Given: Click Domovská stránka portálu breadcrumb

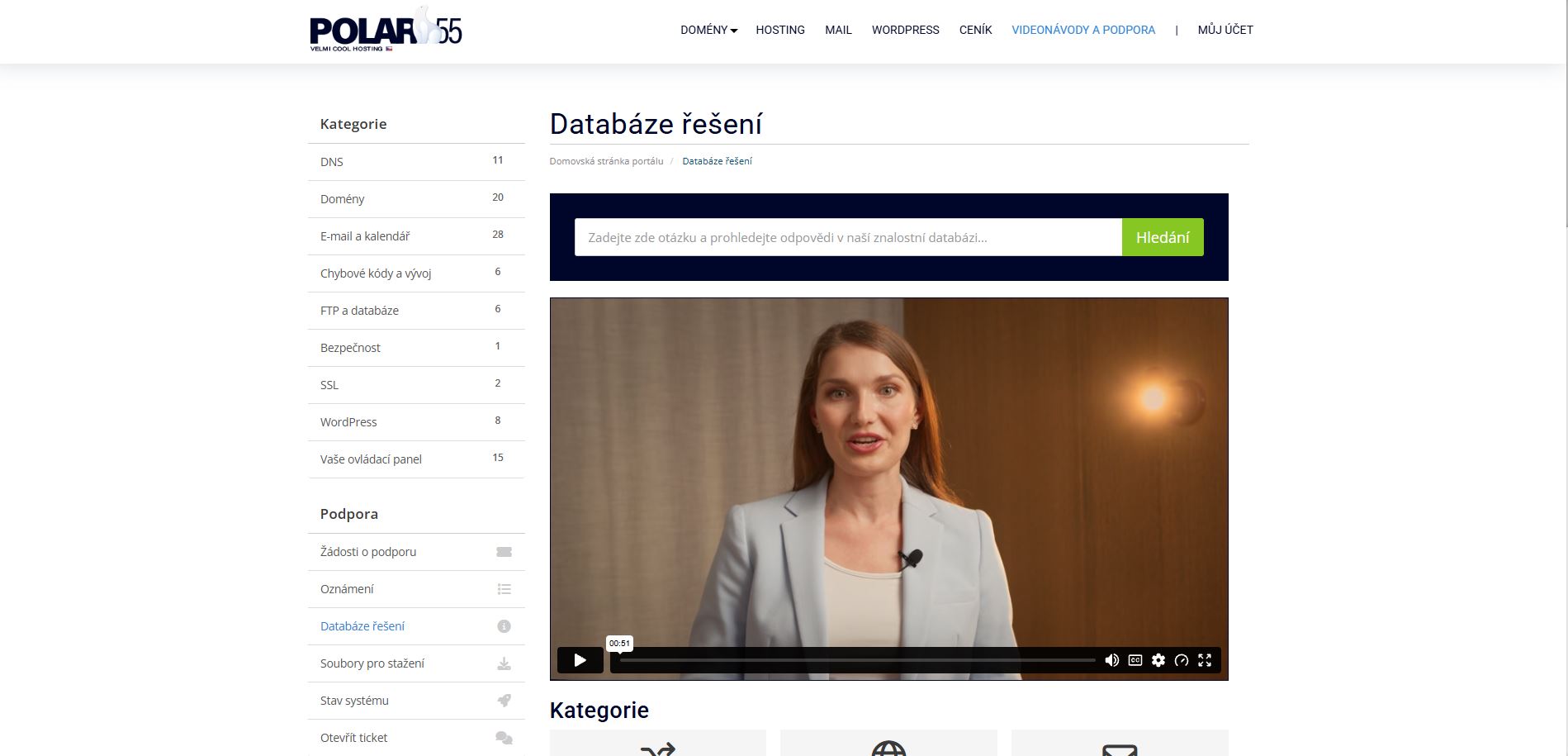Looking at the screenshot, I should coord(606,161).
